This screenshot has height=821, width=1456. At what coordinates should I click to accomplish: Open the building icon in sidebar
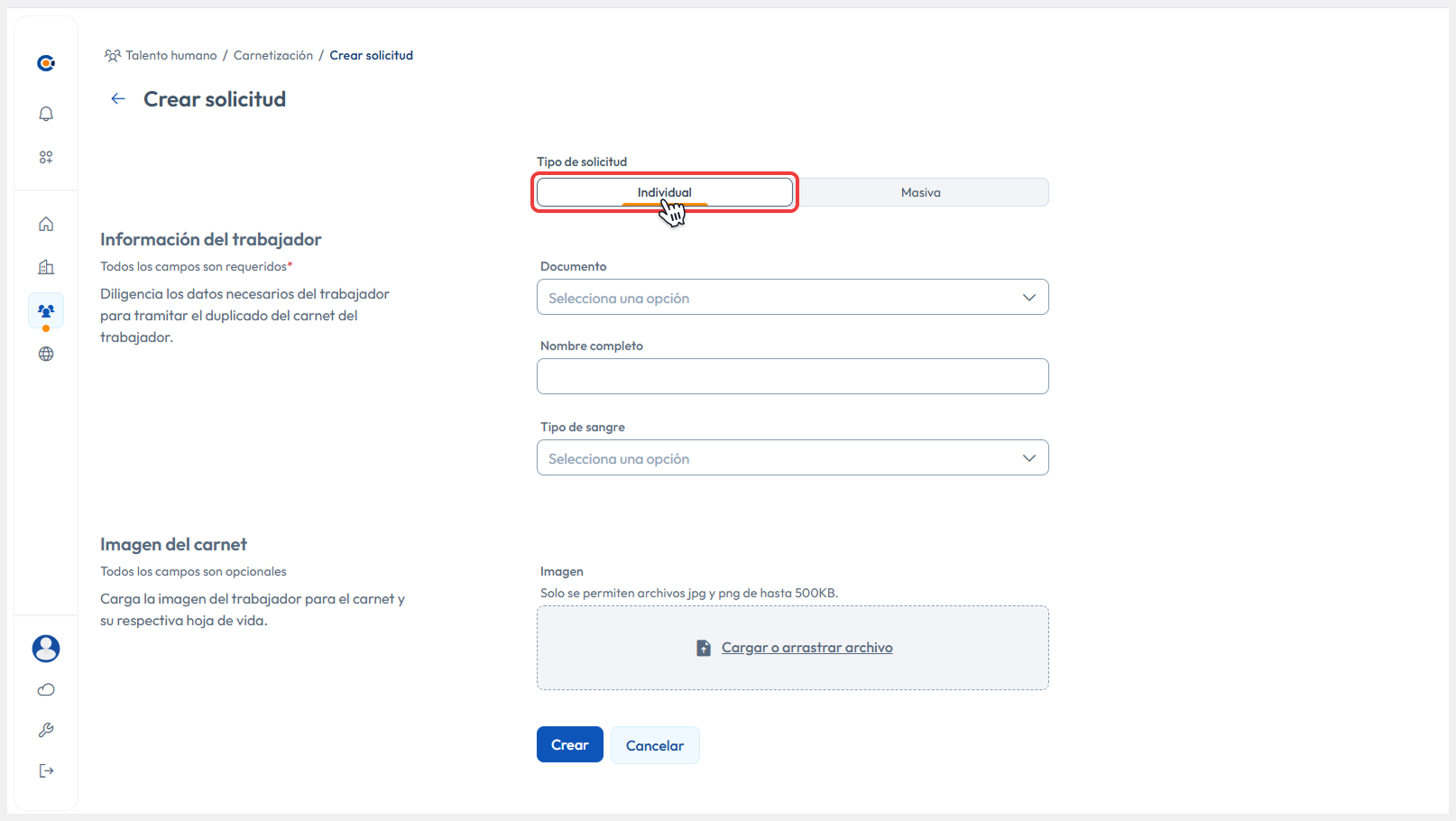pos(46,267)
